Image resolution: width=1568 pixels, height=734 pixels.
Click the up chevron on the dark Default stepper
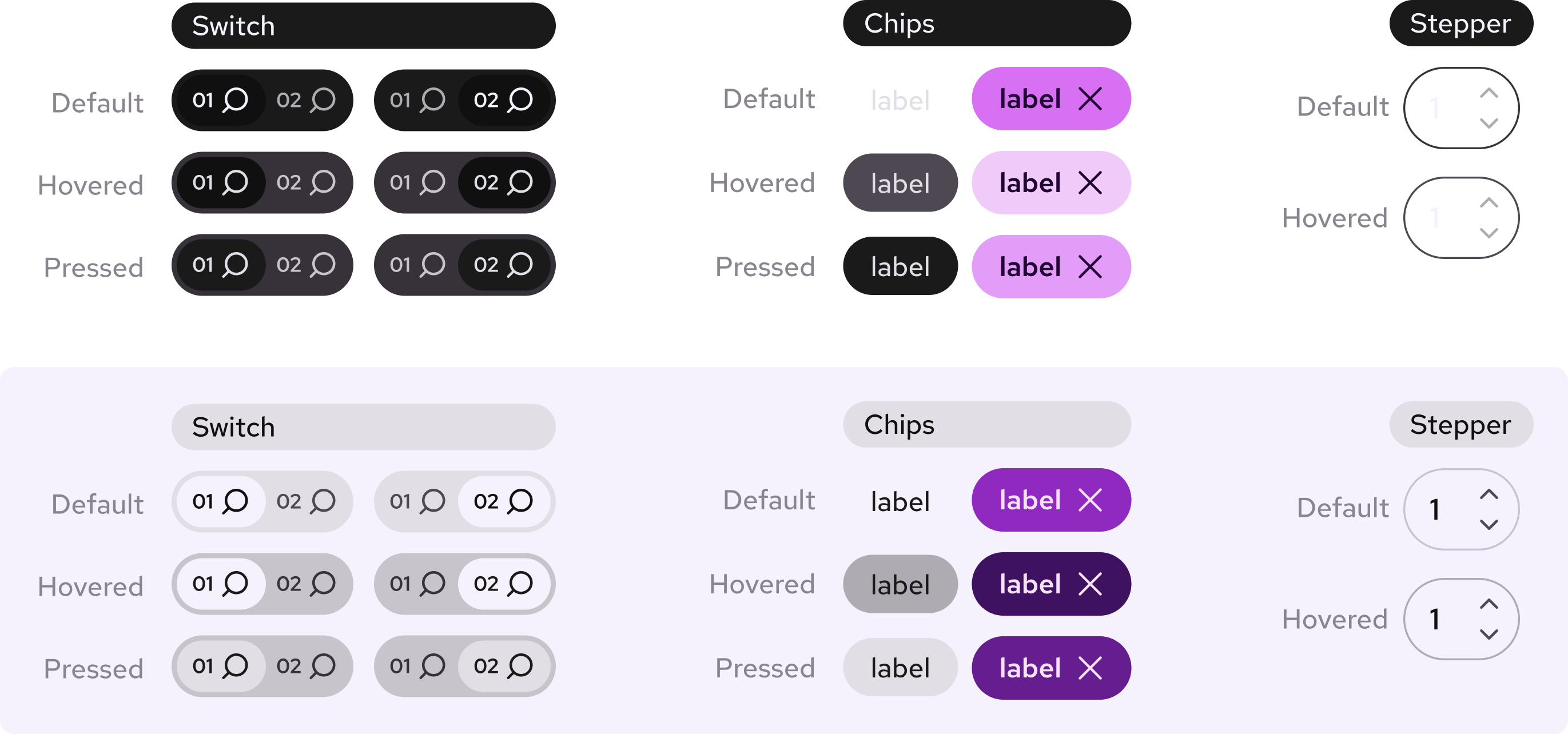click(1490, 93)
